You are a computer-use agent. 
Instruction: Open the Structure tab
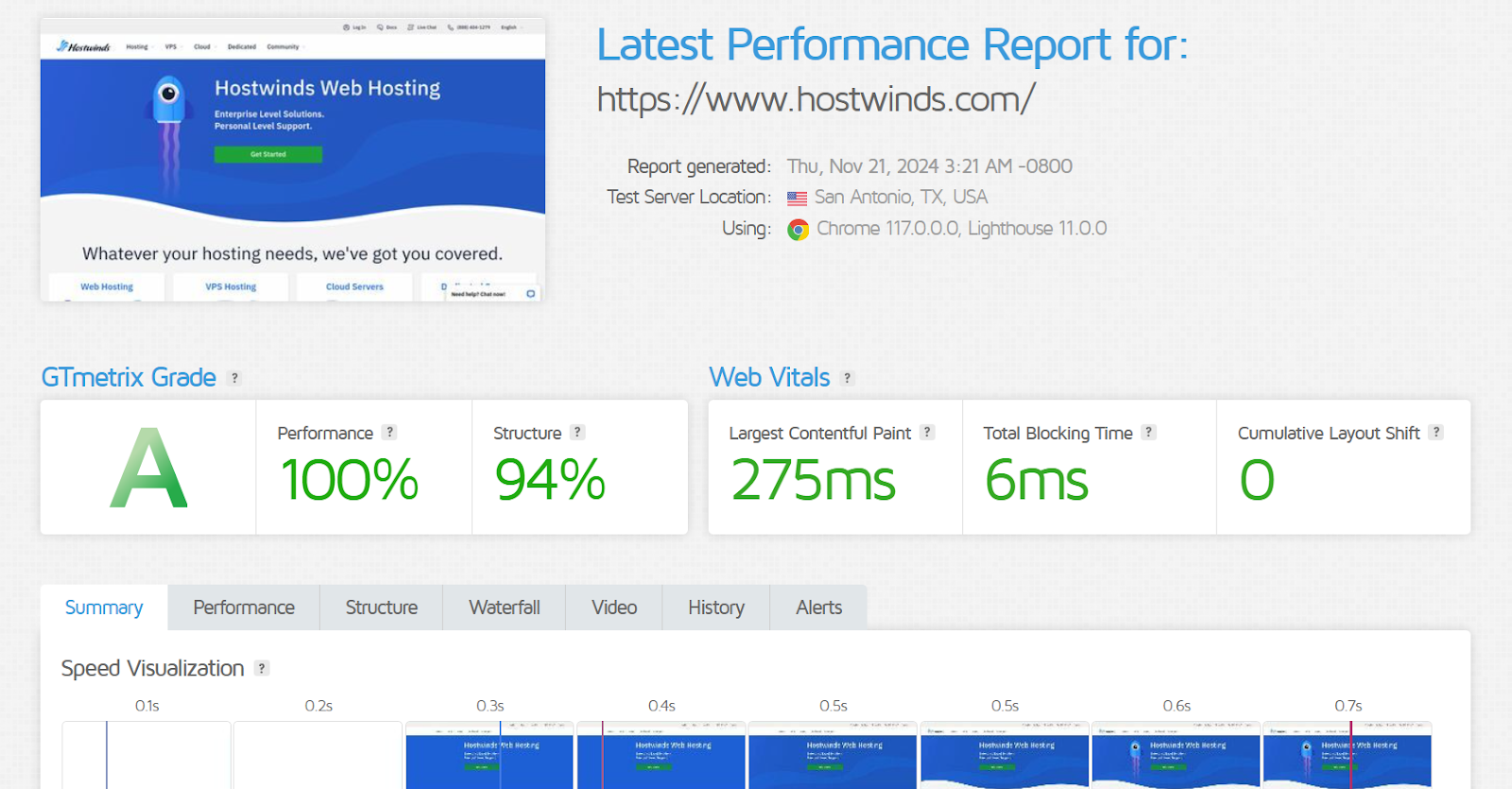click(x=382, y=608)
